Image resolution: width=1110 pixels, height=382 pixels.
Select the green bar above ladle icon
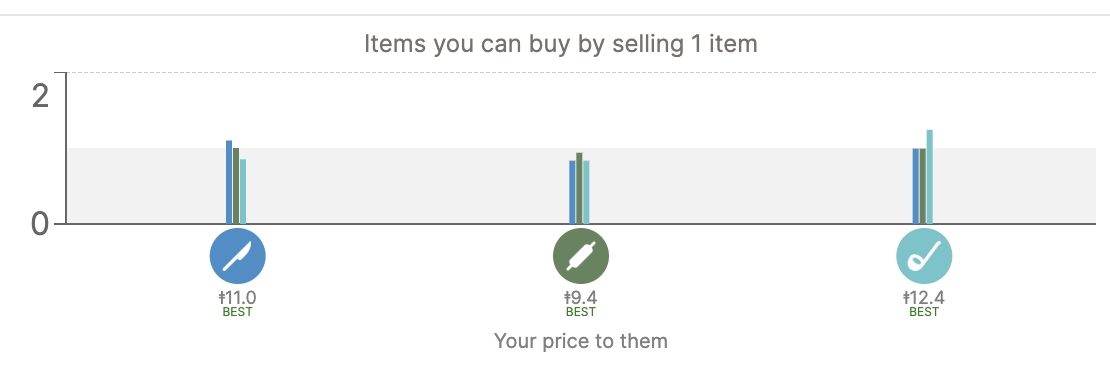click(923, 186)
